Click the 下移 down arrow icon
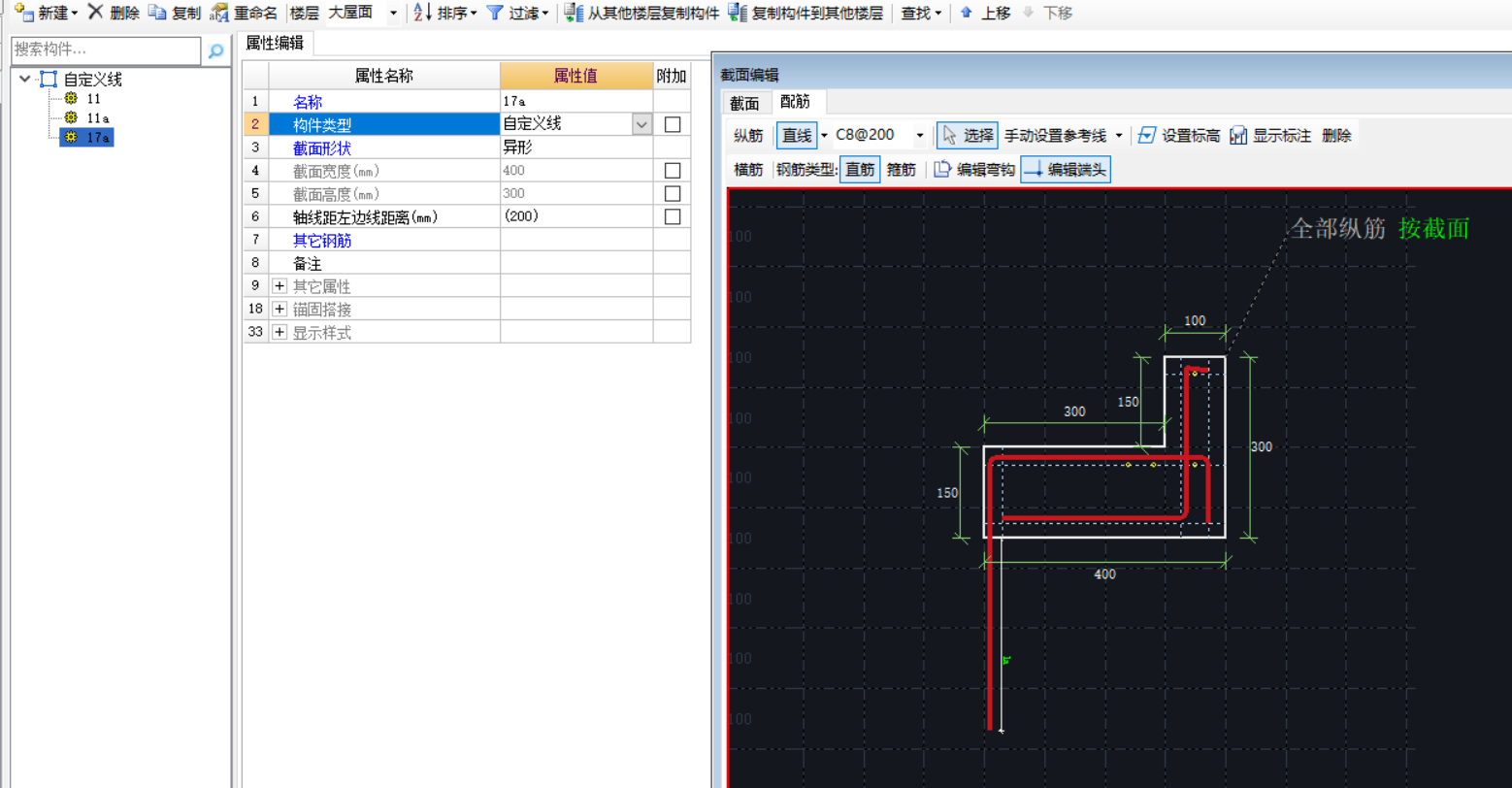Viewport: 1512px width, 788px height. tap(1028, 13)
